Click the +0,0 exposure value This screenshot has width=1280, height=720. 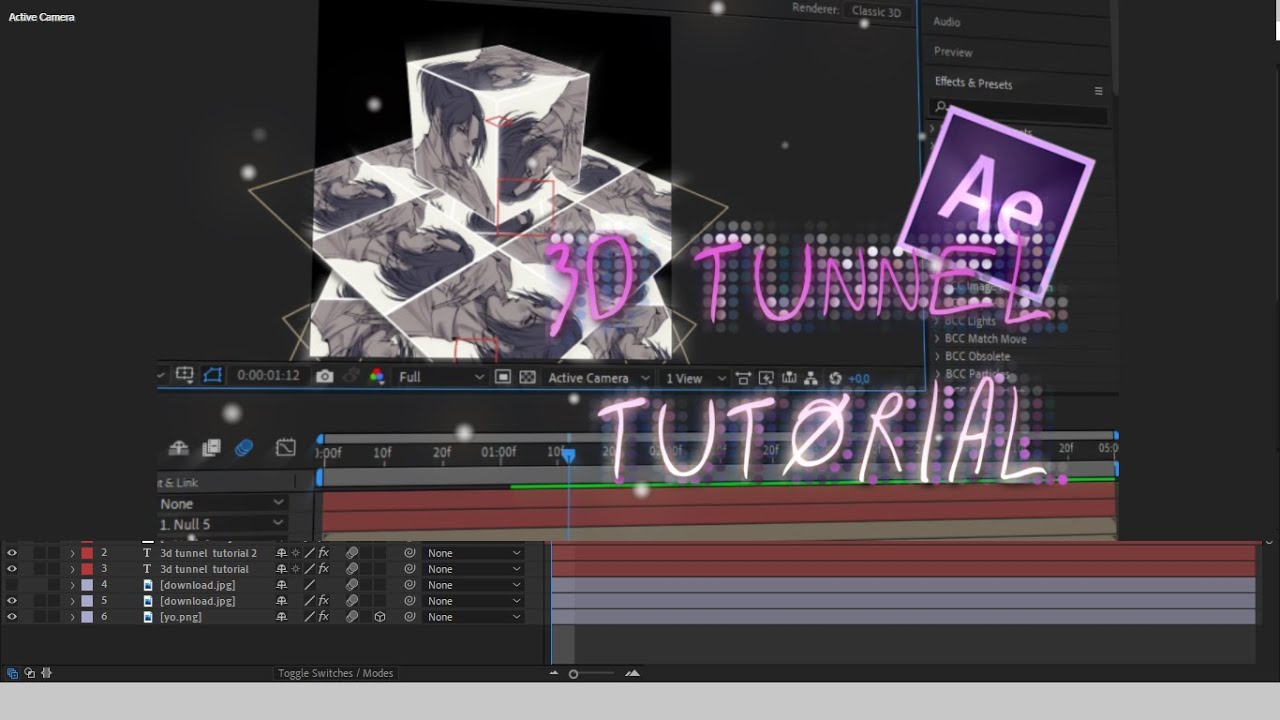(x=859, y=379)
